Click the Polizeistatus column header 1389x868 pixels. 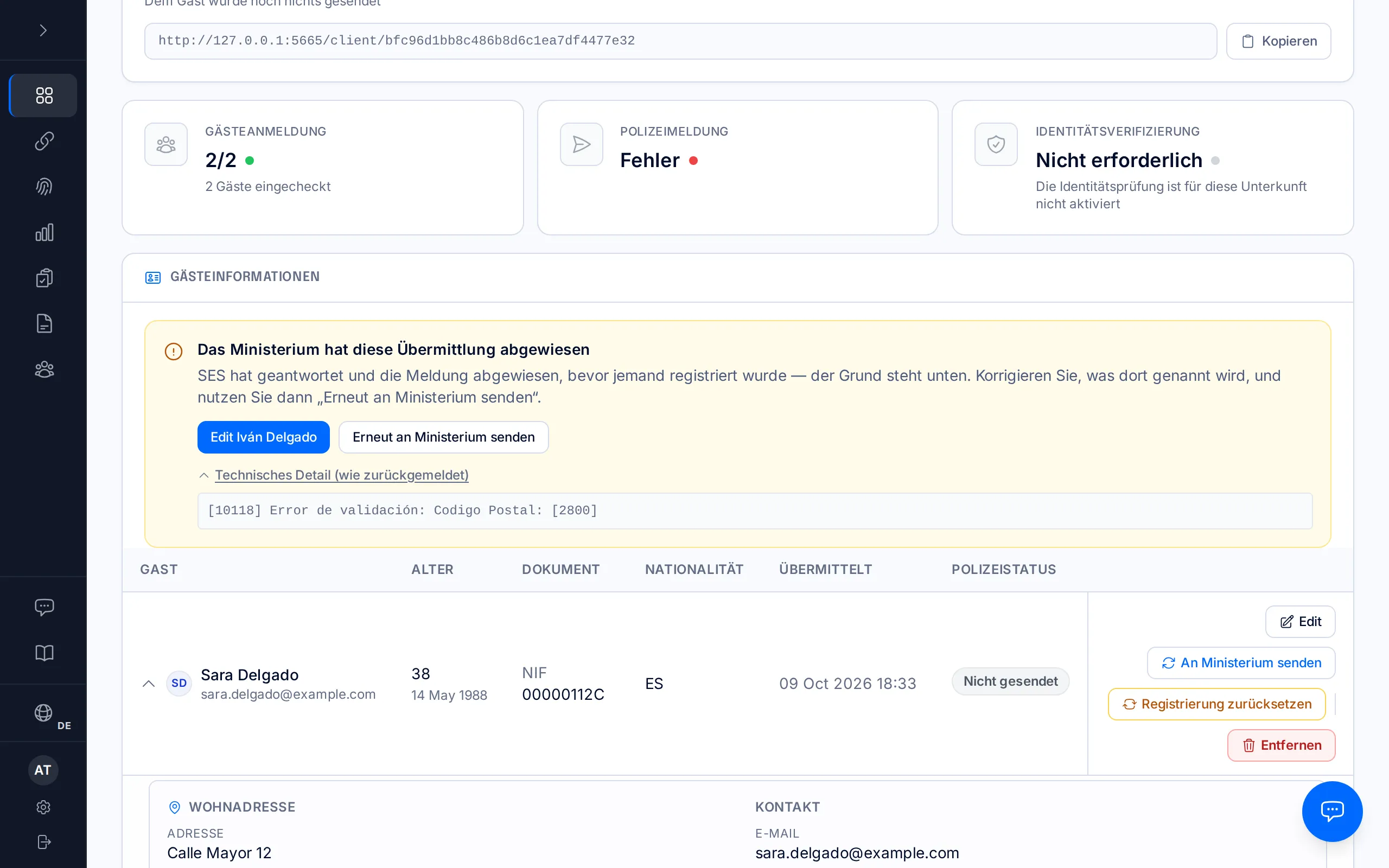[x=1003, y=570]
